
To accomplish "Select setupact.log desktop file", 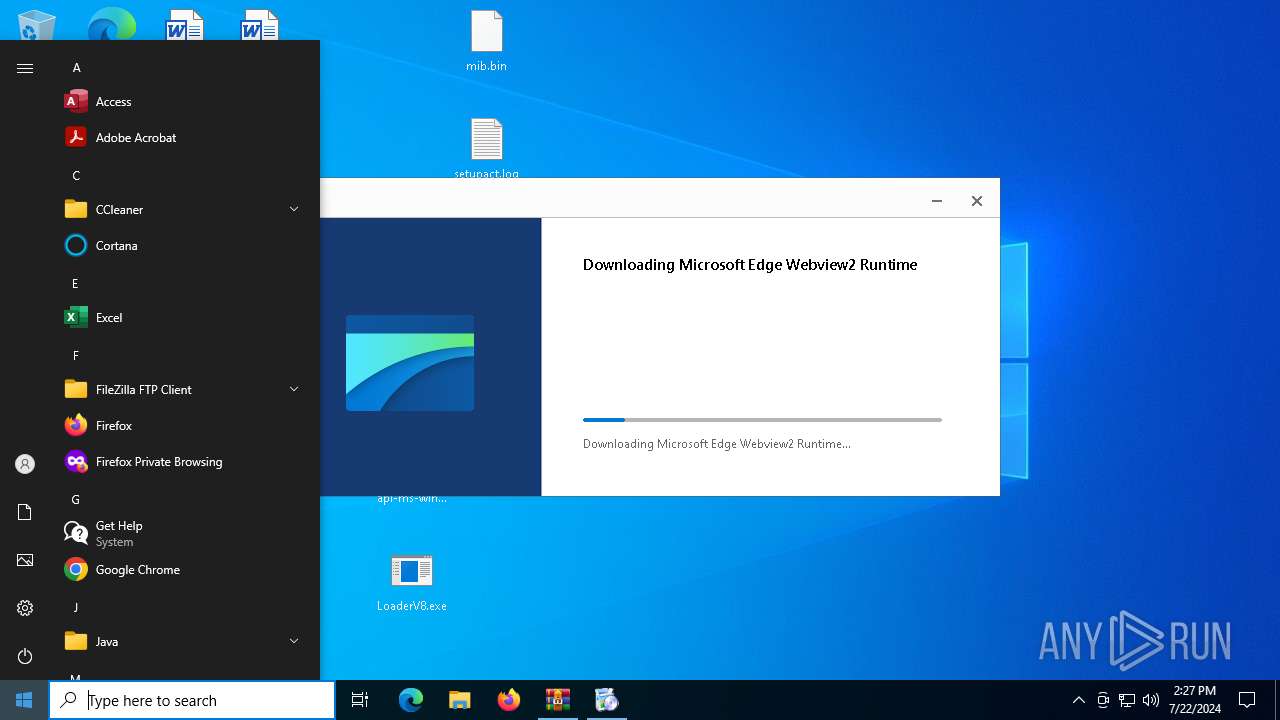I will [486, 148].
